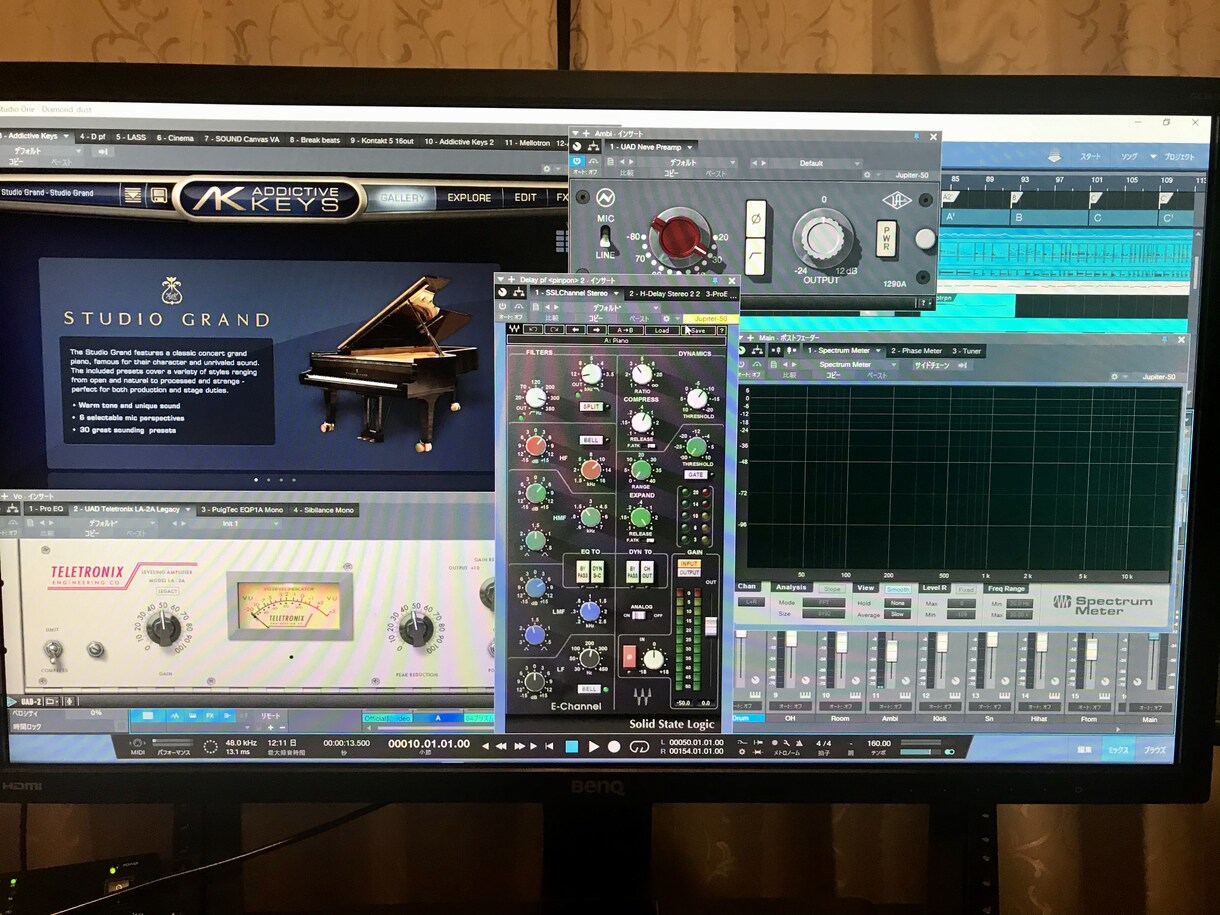Toggle the HF BELL button on SSL
The width and height of the screenshot is (1220, 915).
[x=591, y=440]
